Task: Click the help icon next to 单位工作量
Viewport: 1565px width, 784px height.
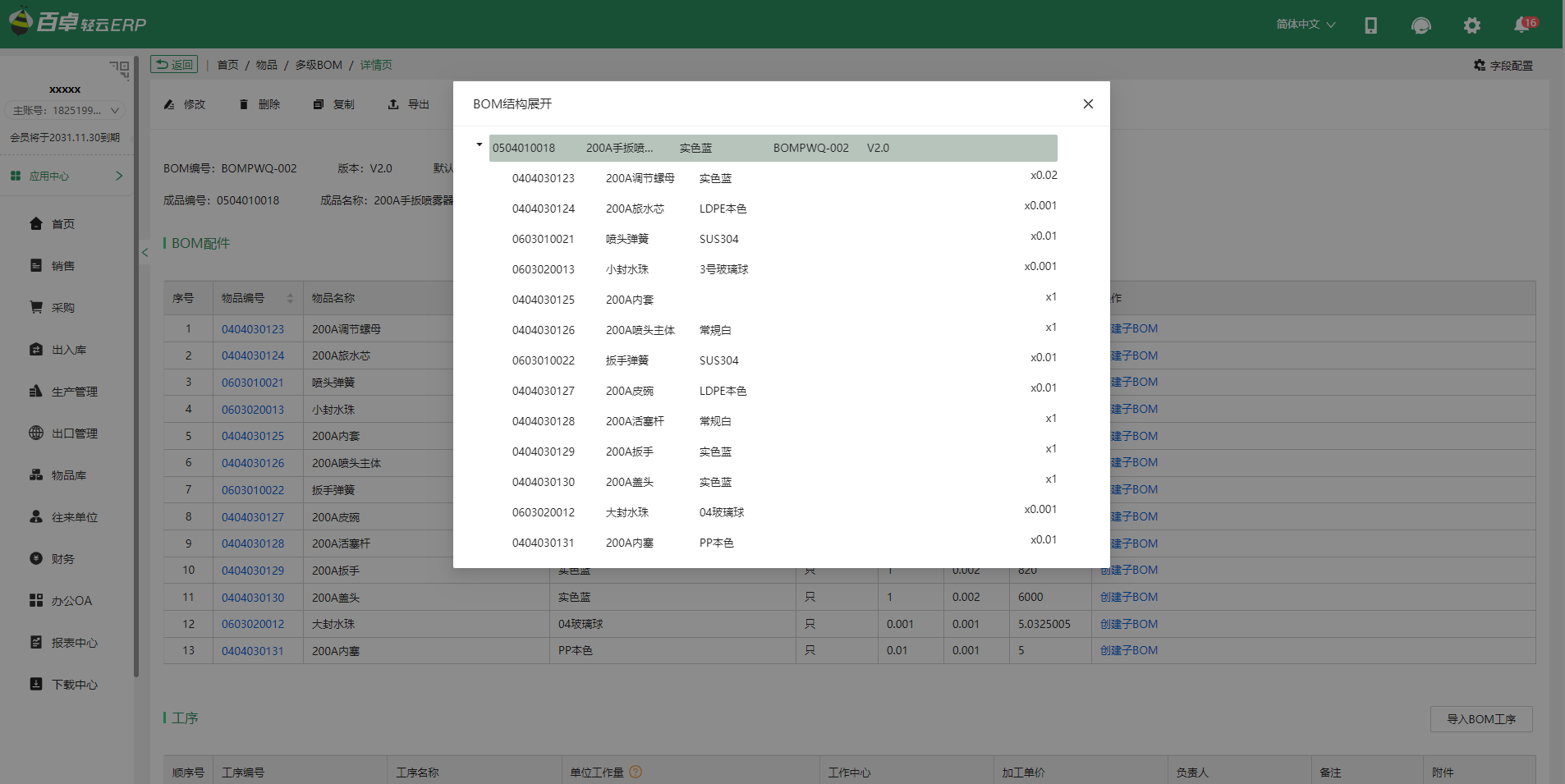Action: pyautogui.click(x=636, y=772)
